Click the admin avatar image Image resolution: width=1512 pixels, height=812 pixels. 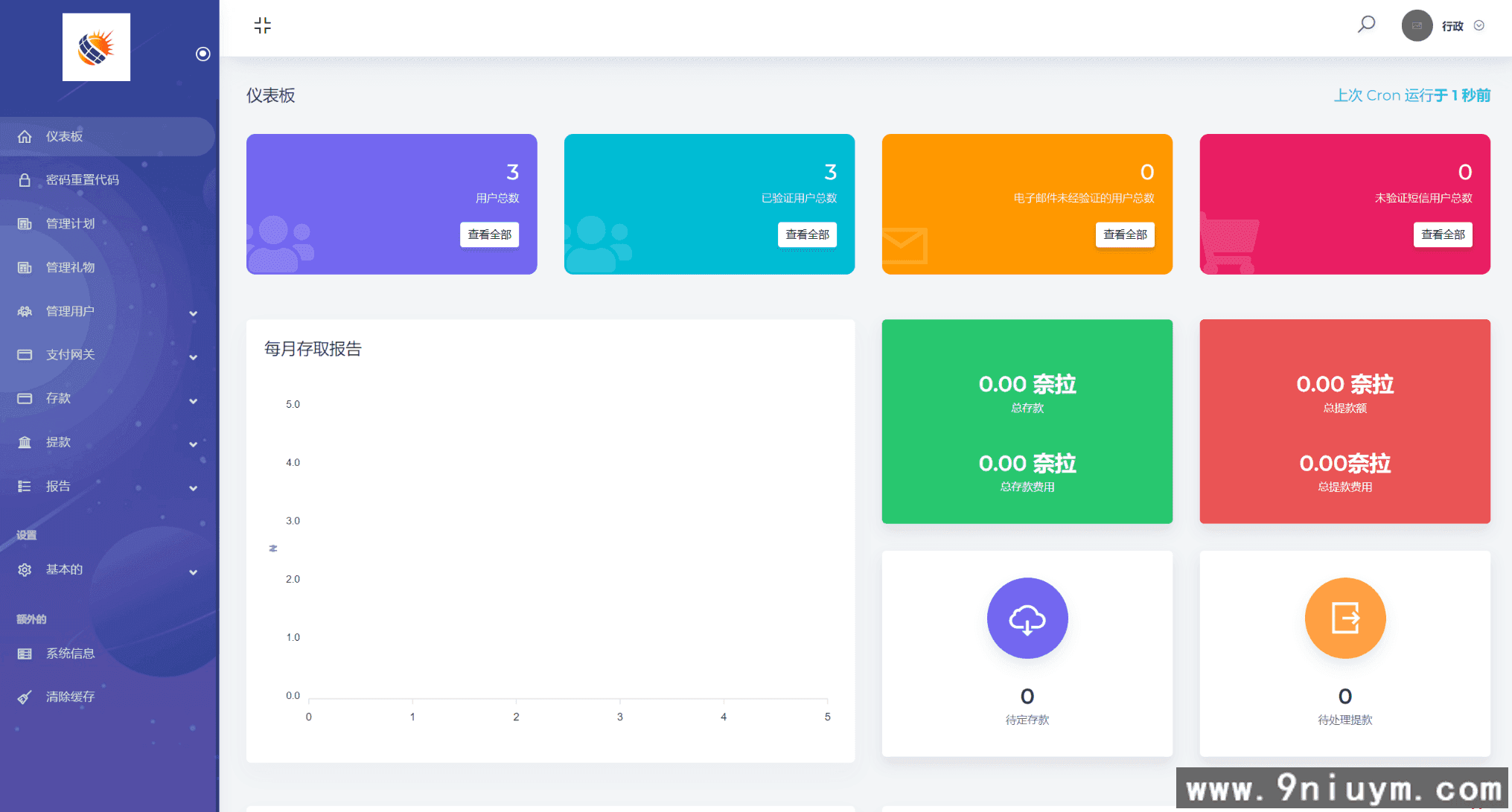[x=1417, y=25]
